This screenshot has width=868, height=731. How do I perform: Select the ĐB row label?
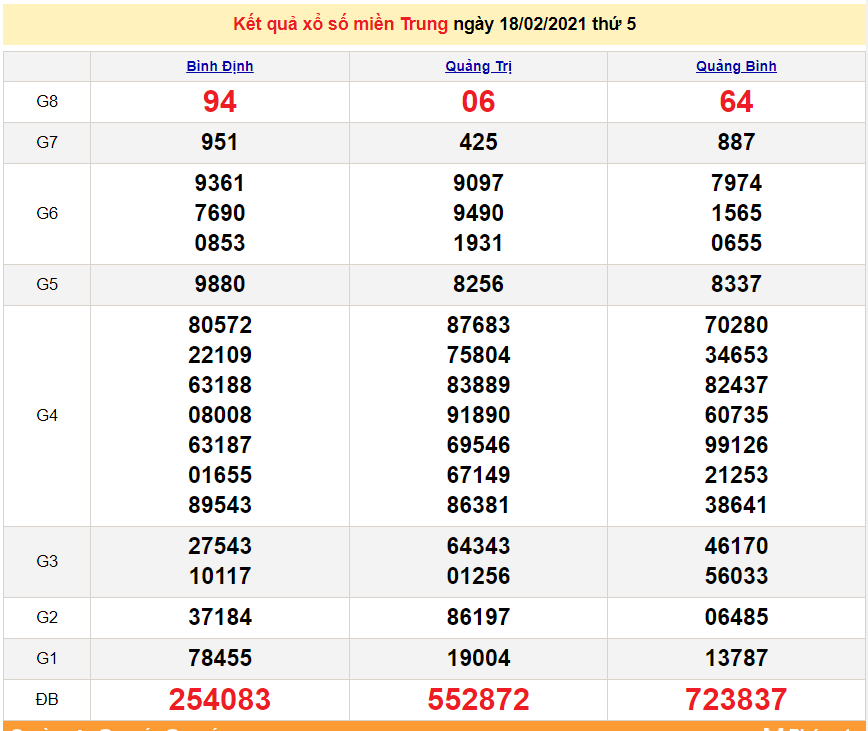pos(47,699)
